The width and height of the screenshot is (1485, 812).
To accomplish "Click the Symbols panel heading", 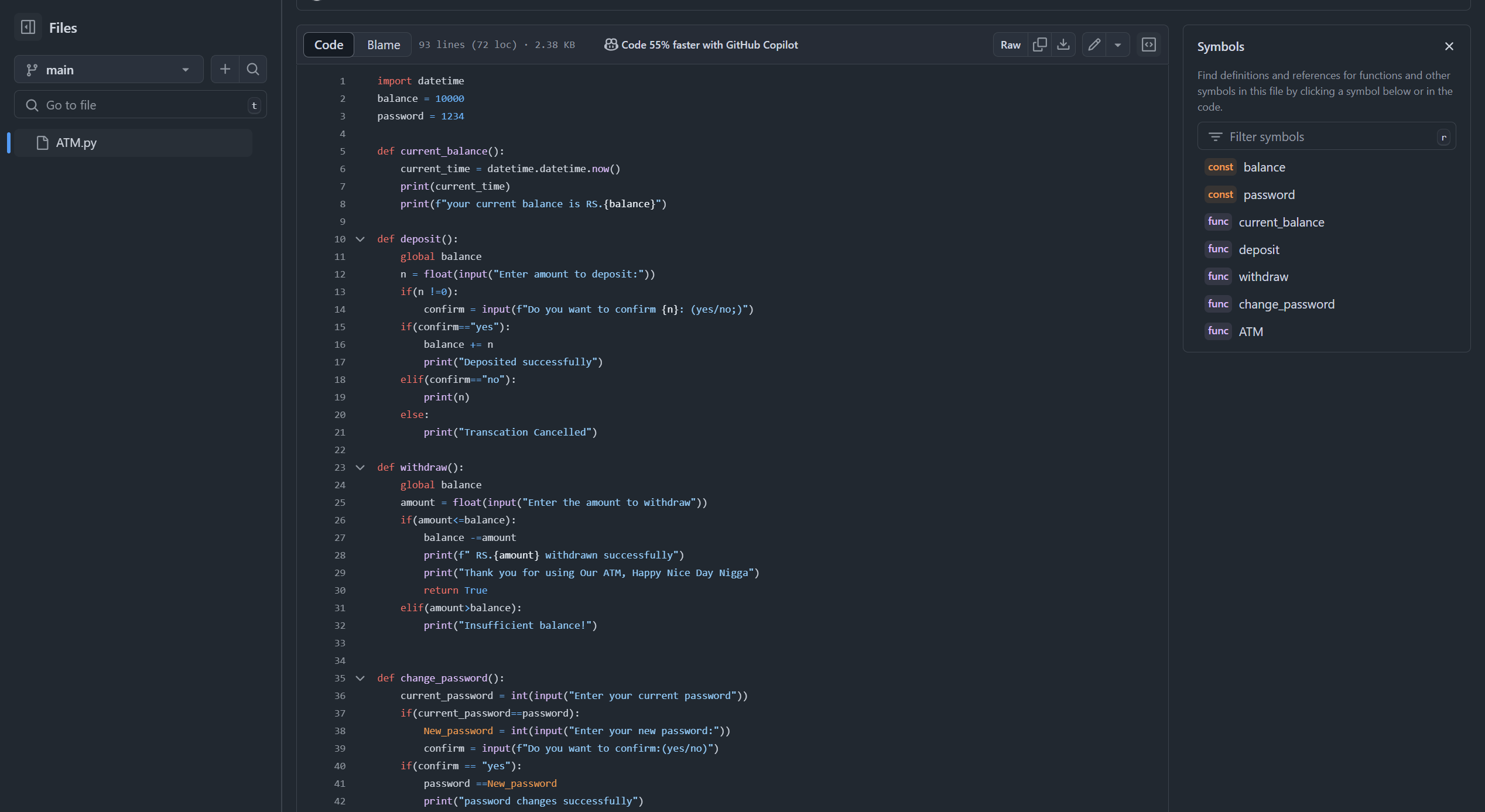I will (1221, 46).
